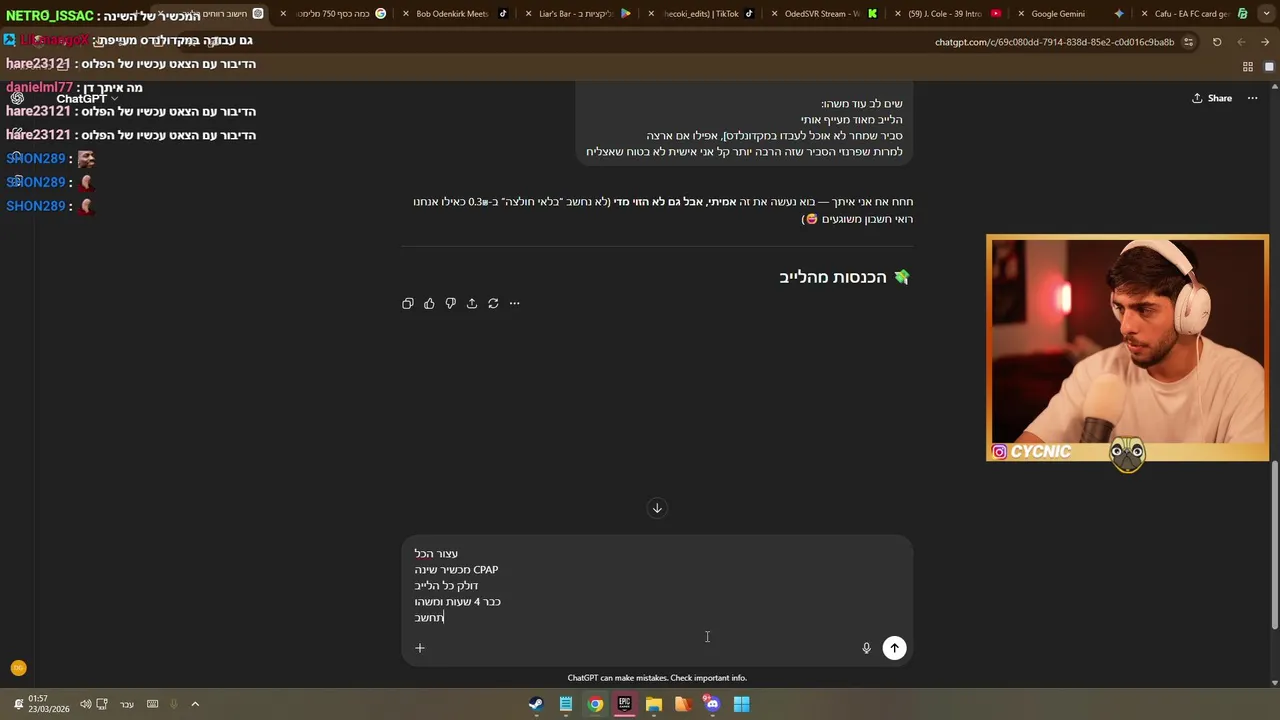Open the taskbar clock showing 01:57
Viewport: 1280px width, 720px height.
(x=48, y=704)
